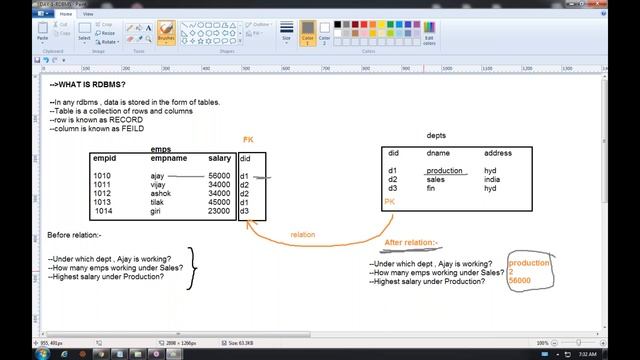Pick the orange color swatch
640x360 pixels.
[x=373, y=24]
